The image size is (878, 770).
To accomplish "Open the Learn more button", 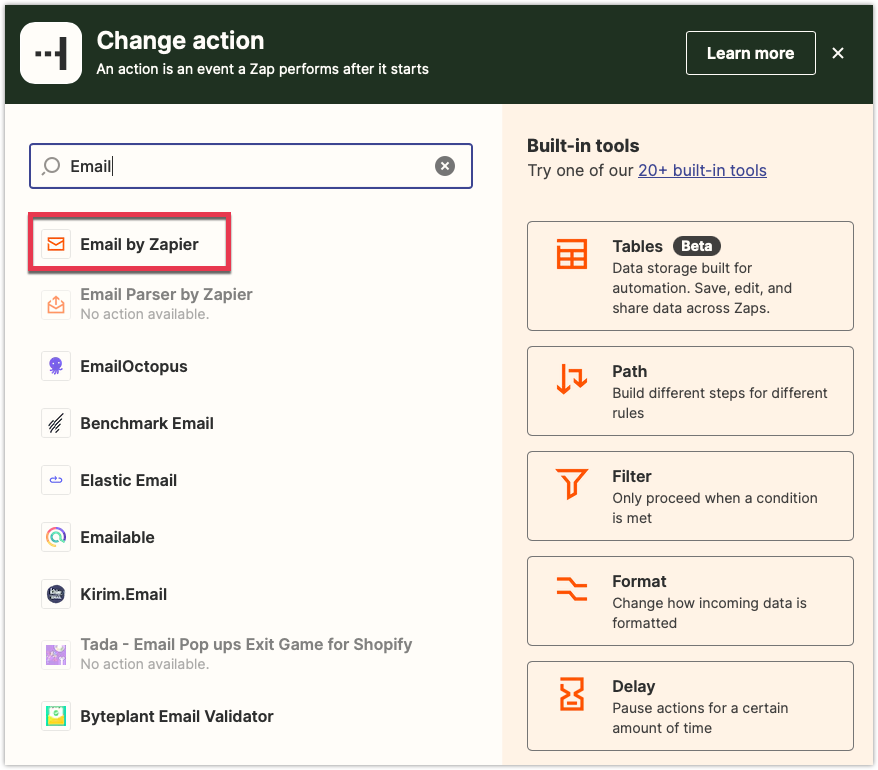I will [x=751, y=53].
